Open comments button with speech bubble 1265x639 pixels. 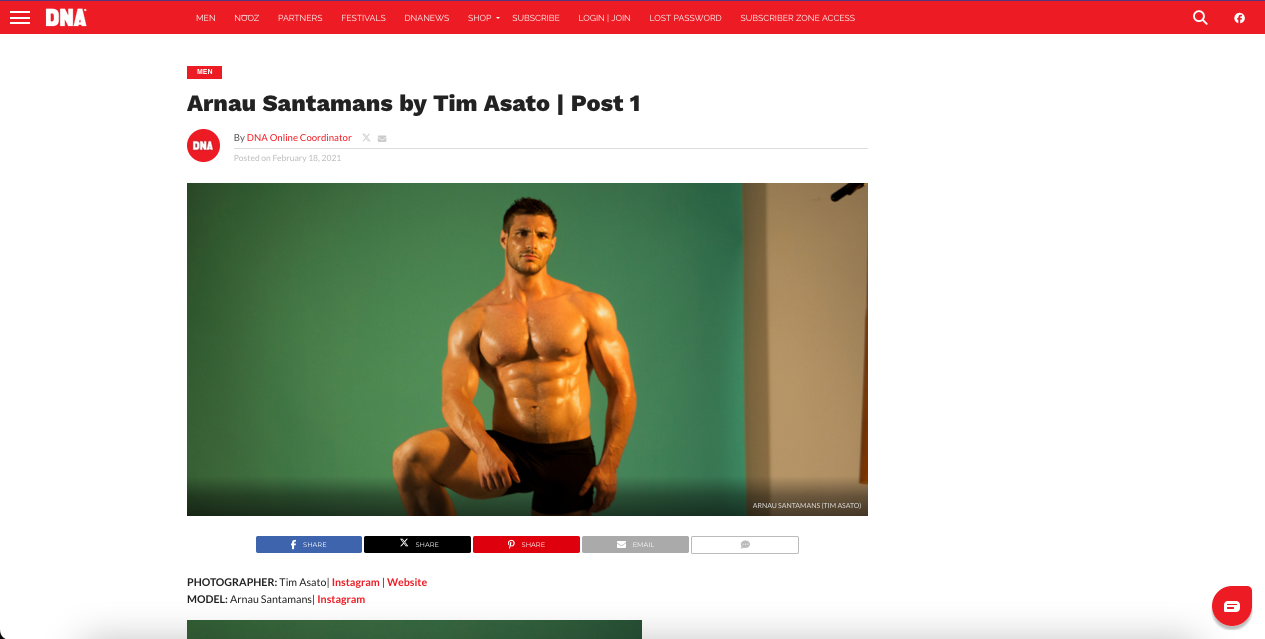[745, 545]
